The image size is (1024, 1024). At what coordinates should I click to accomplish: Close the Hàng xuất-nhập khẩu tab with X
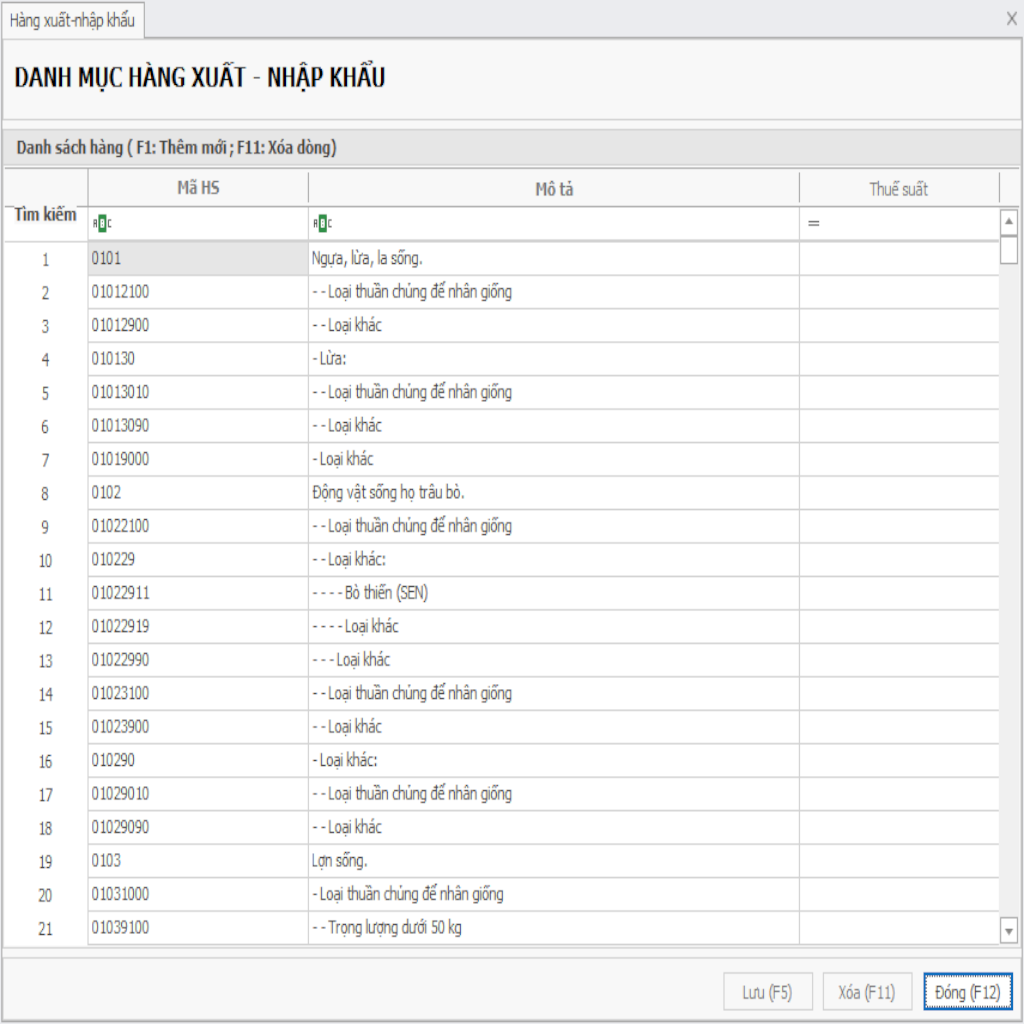(1011, 18)
